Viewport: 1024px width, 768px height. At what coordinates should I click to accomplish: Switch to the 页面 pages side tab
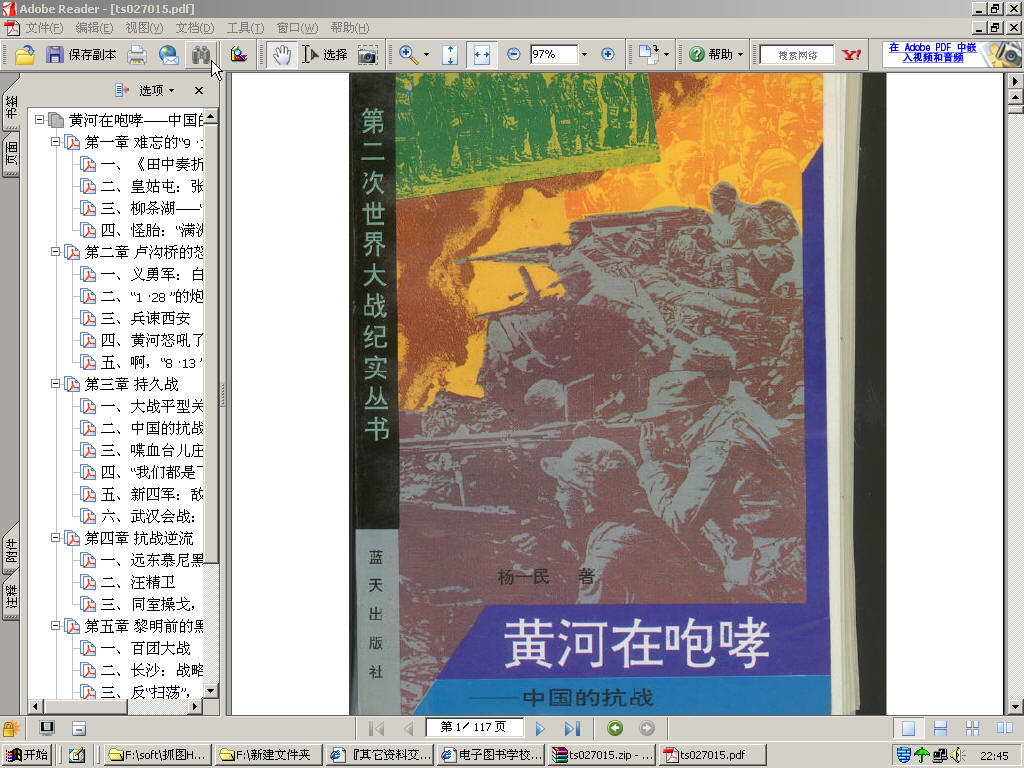coord(12,154)
